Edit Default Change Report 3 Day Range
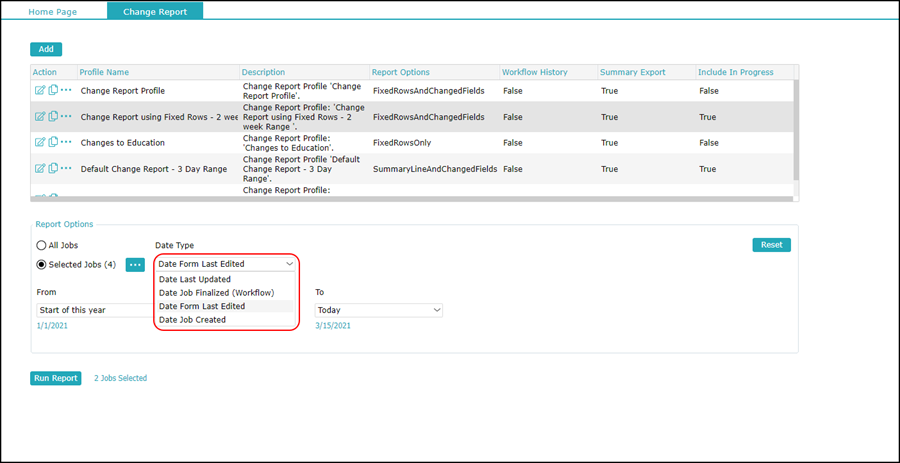The image size is (900, 463). (40, 169)
